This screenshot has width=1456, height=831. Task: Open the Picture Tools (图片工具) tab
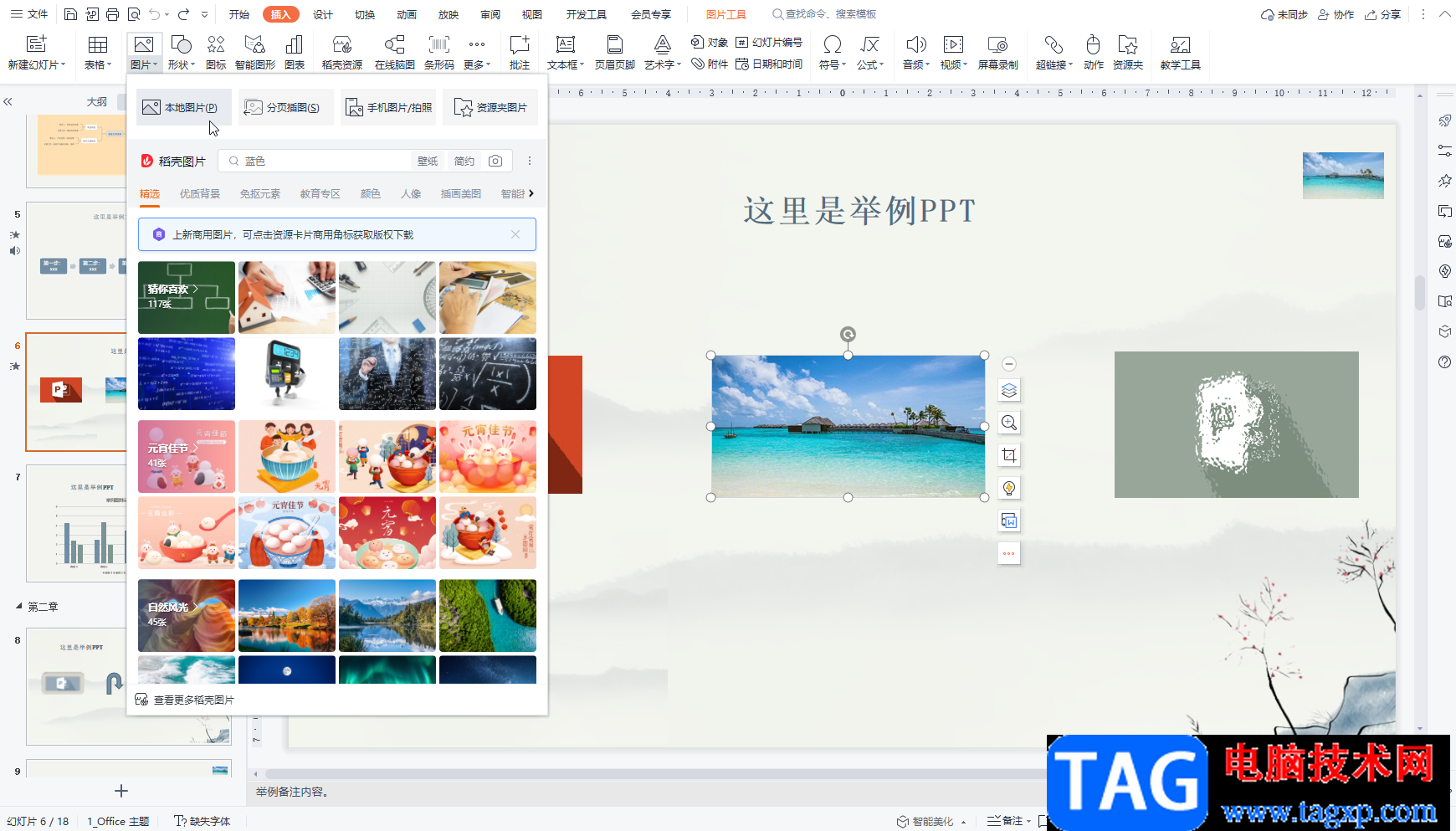coord(726,14)
